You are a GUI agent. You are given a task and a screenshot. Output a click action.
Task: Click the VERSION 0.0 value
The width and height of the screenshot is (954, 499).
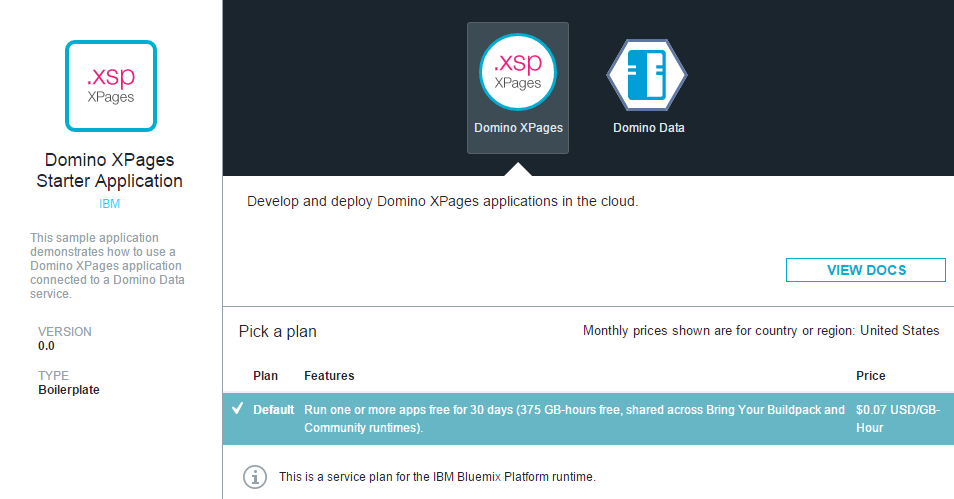coord(46,346)
